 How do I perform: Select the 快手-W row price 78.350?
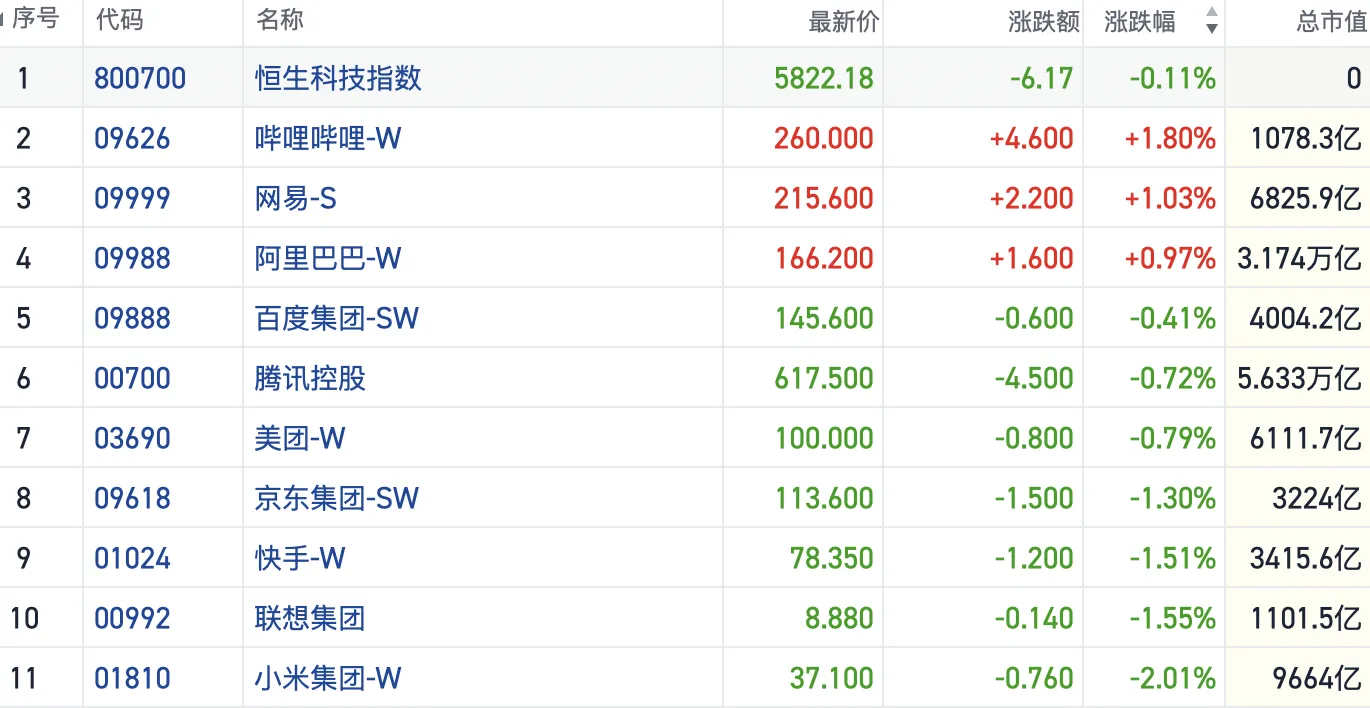pos(831,558)
